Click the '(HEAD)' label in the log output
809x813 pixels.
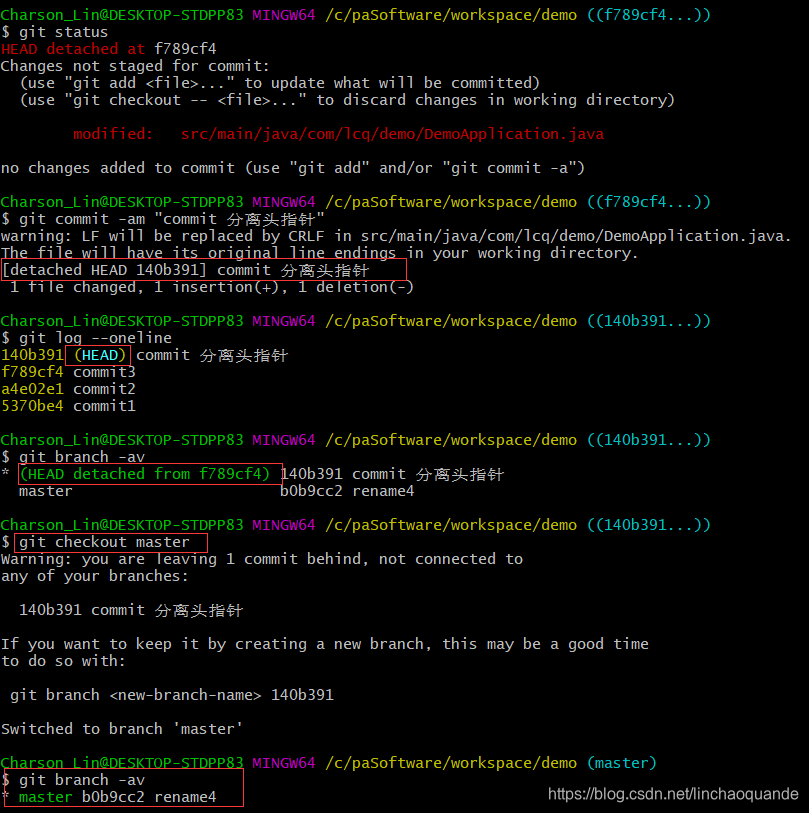(100, 355)
